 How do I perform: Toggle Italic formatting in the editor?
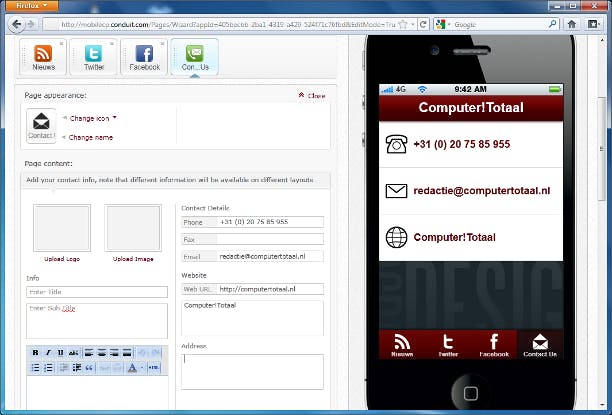point(48,353)
